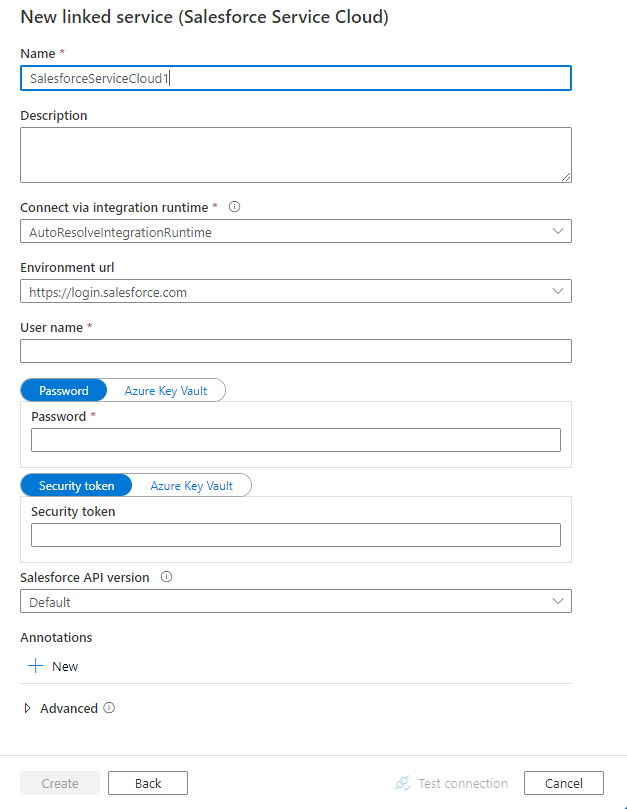Click the info icon beside Connect via integration runtime
The image size is (627, 809).
click(x=233, y=207)
